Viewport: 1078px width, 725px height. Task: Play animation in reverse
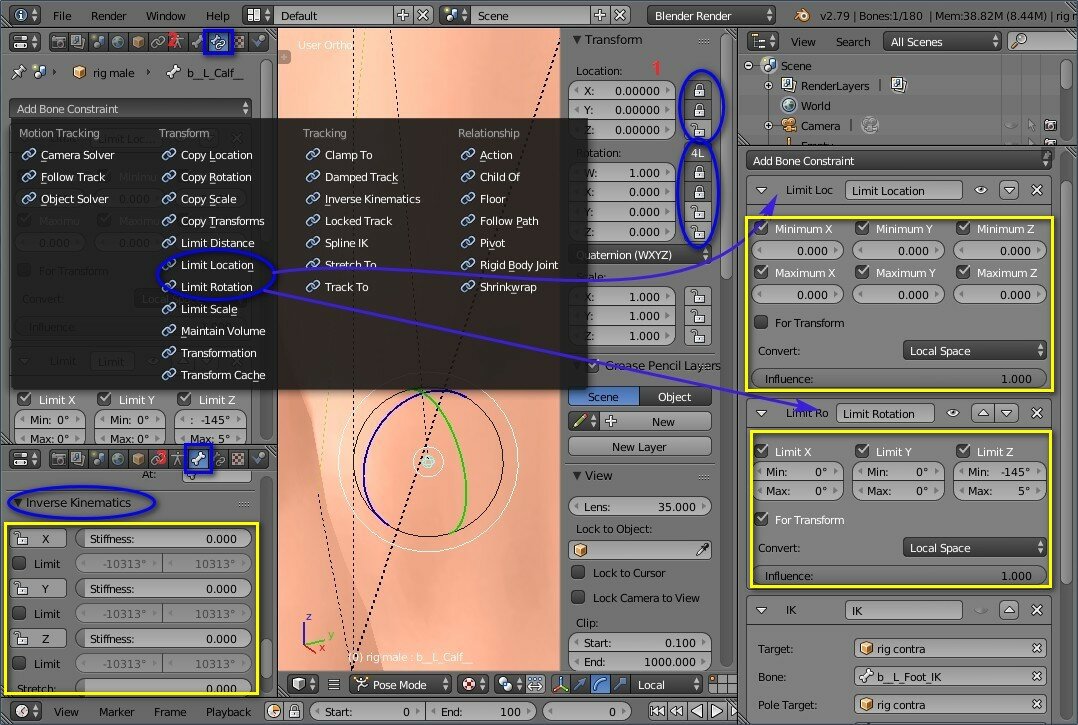point(696,711)
